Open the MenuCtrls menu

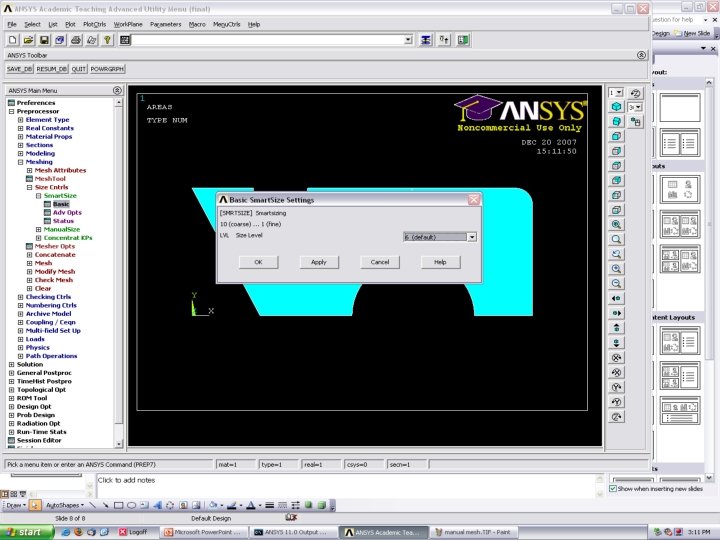point(226,24)
